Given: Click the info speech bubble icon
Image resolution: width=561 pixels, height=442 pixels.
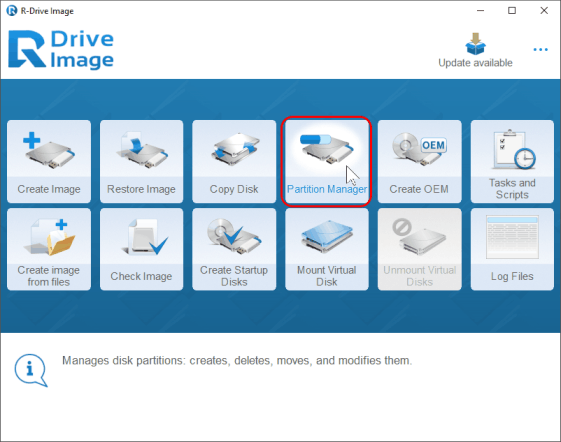Looking at the screenshot, I should (x=31, y=370).
